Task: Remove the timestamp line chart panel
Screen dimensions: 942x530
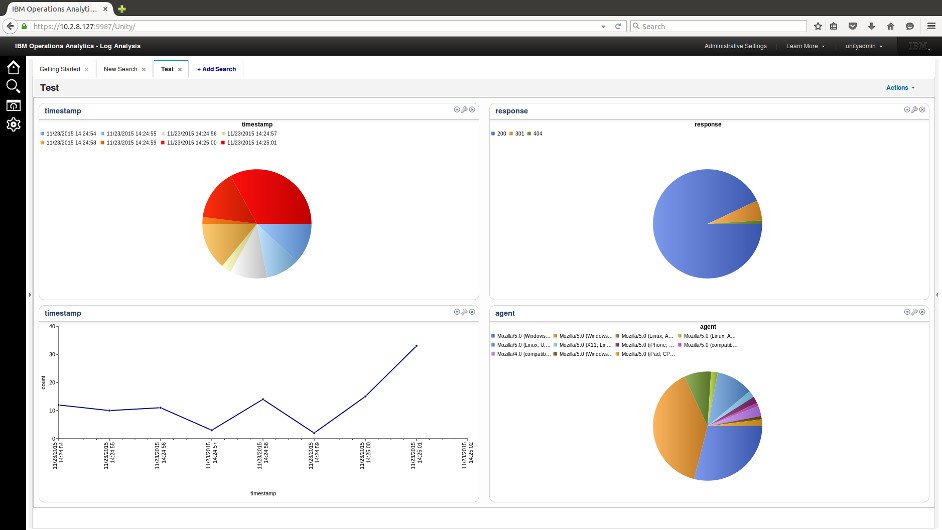Action: click(x=472, y=312)
